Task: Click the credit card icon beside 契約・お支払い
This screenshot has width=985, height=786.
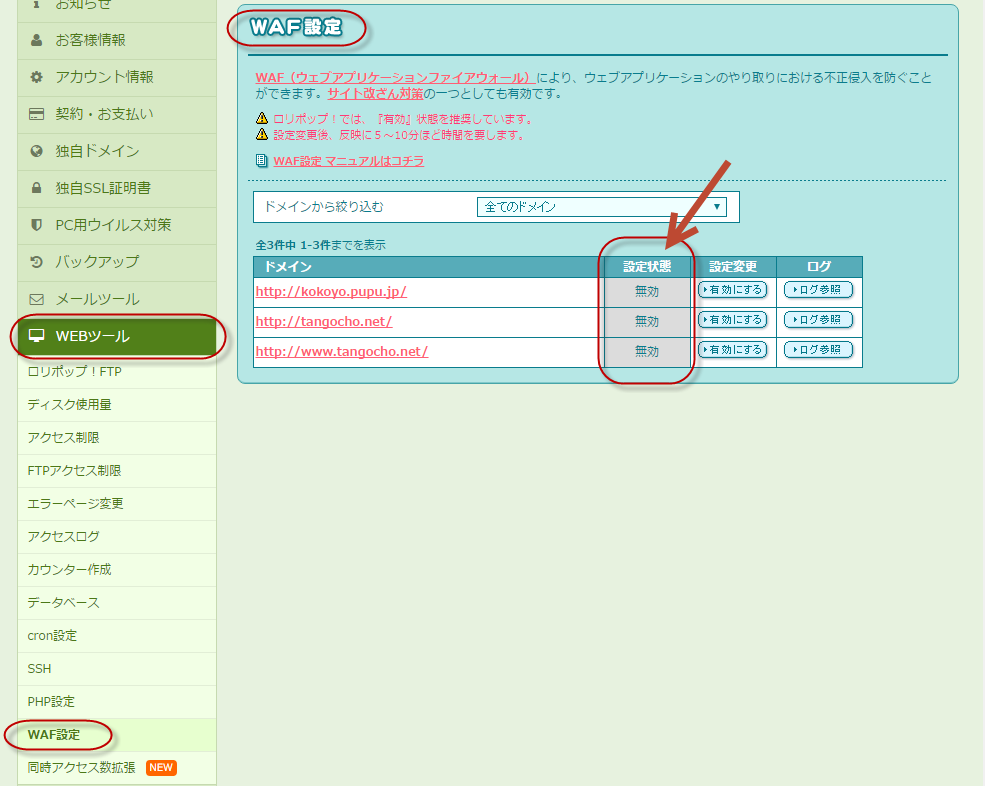Action: pos(37,115)
